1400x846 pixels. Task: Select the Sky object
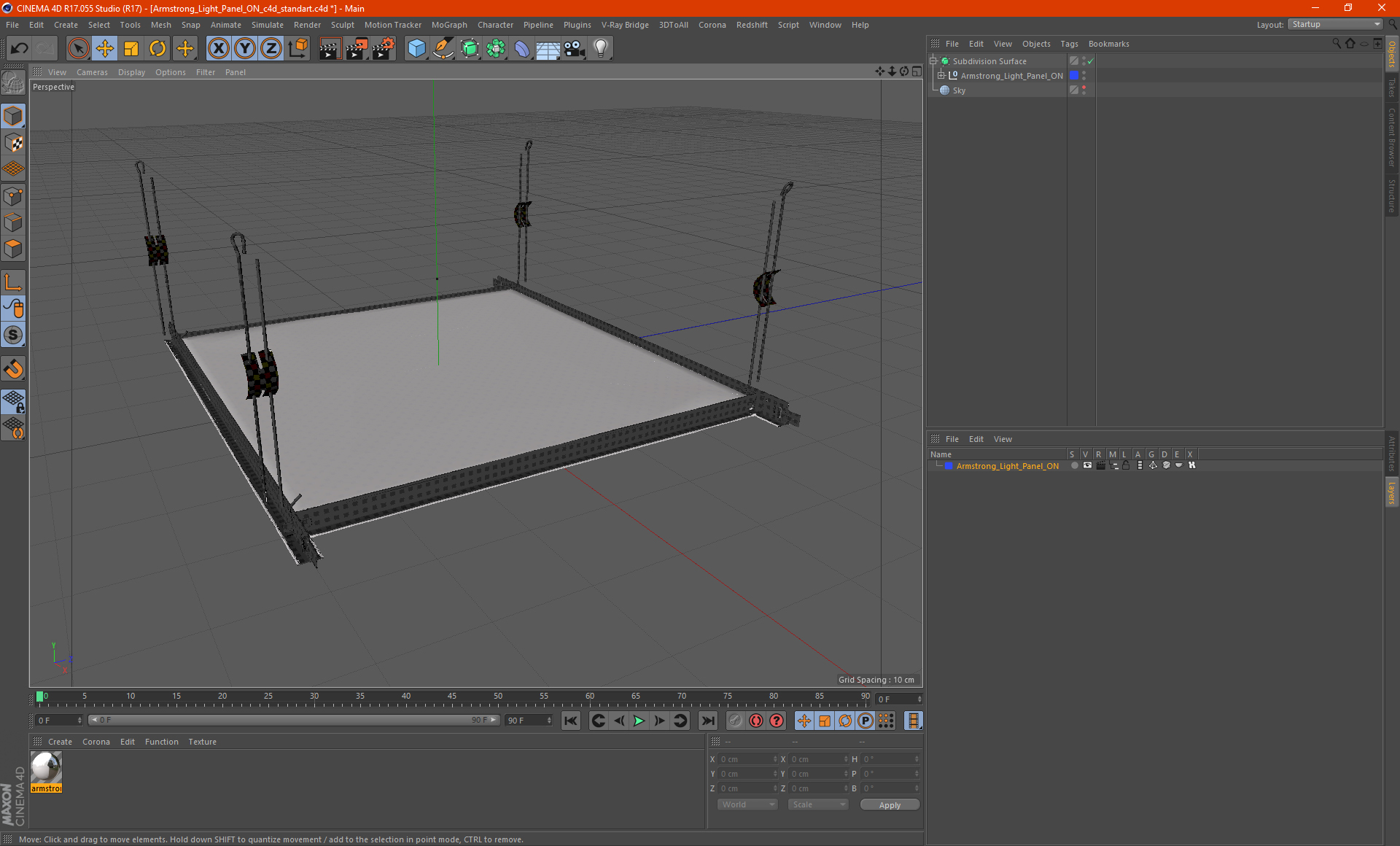(x=959, y=90)
